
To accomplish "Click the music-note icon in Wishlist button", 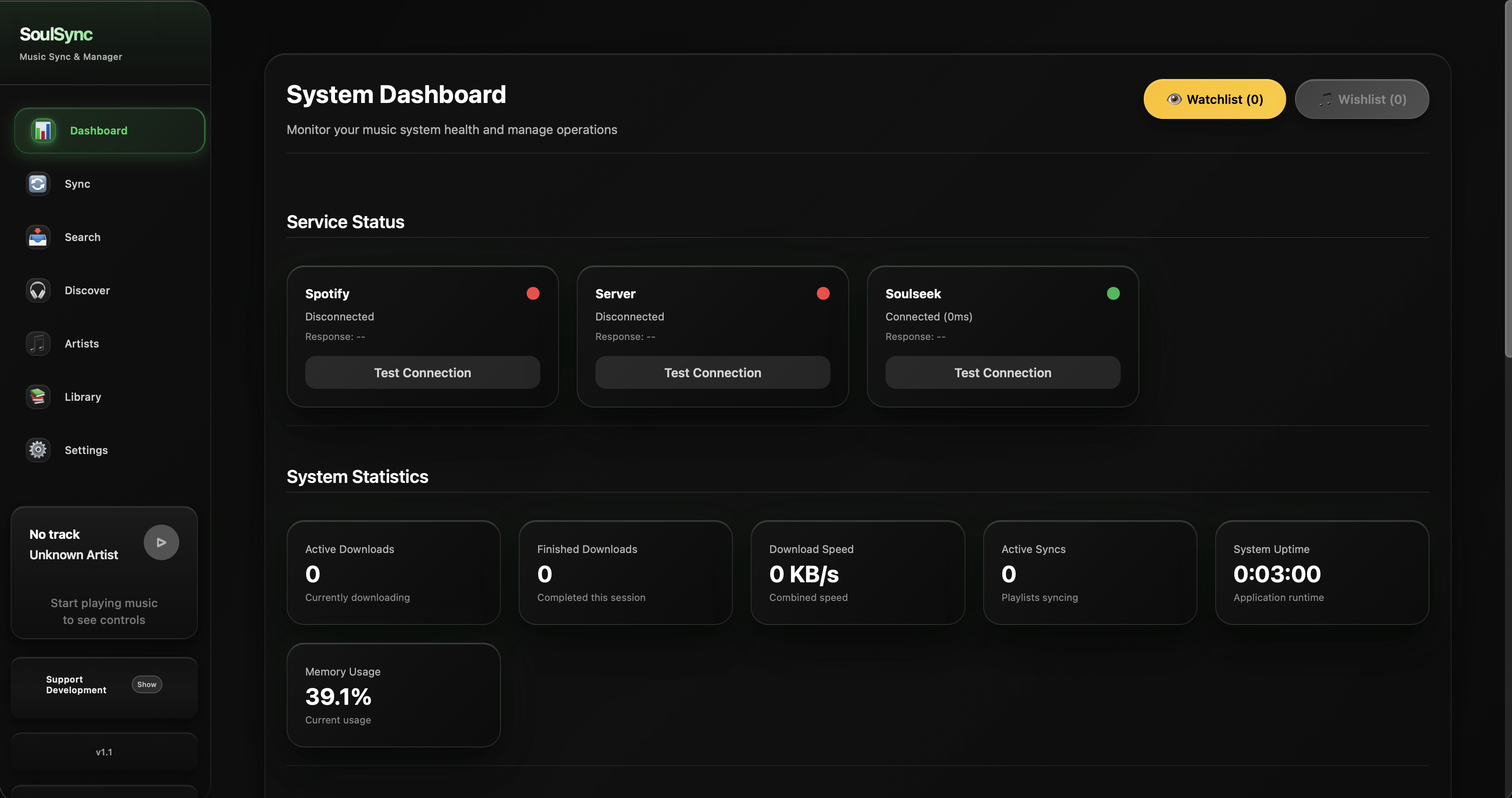I will tap(1325, 99).
